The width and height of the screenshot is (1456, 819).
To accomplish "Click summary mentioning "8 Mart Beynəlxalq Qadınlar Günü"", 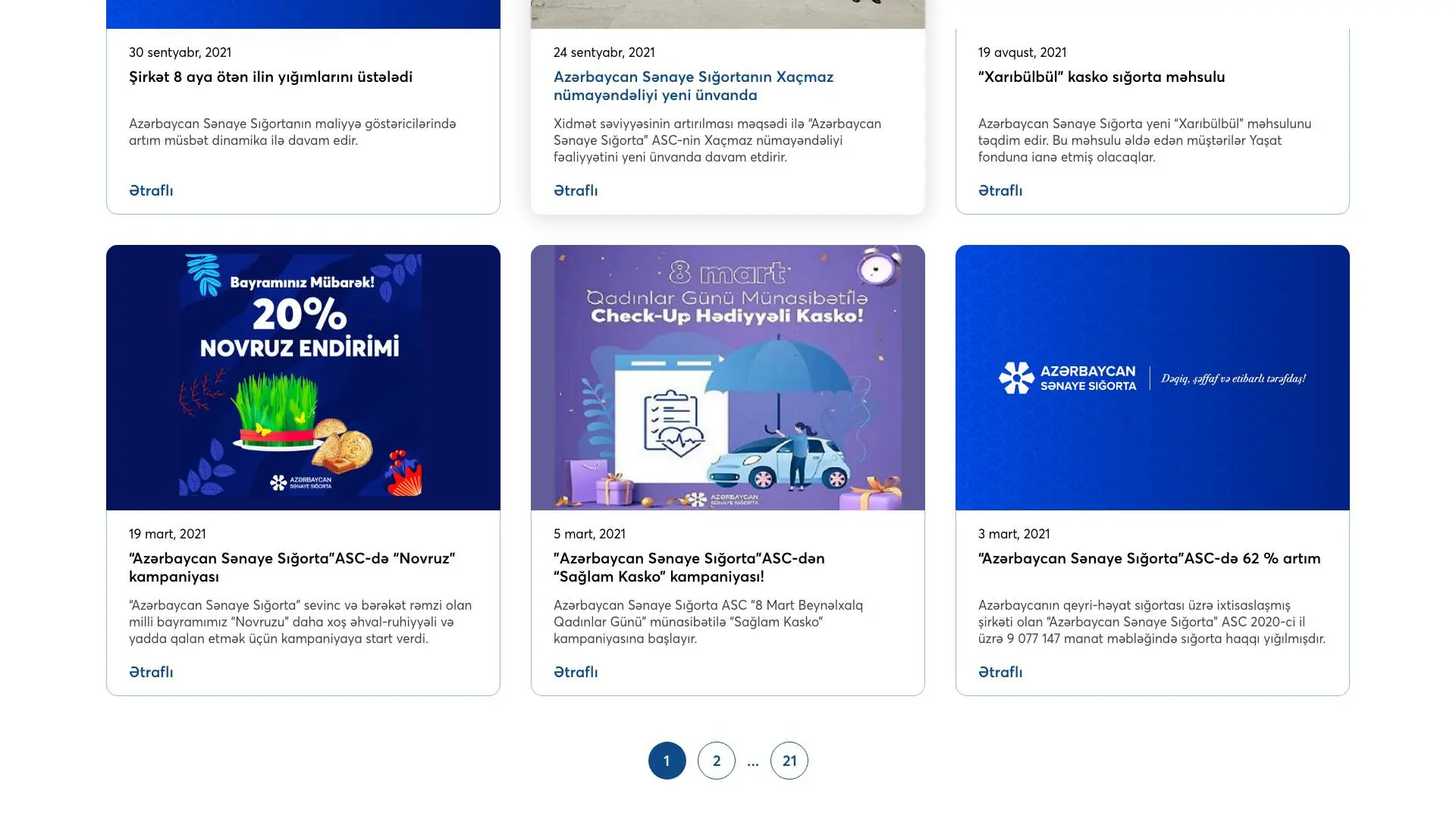I will (708, 622).
